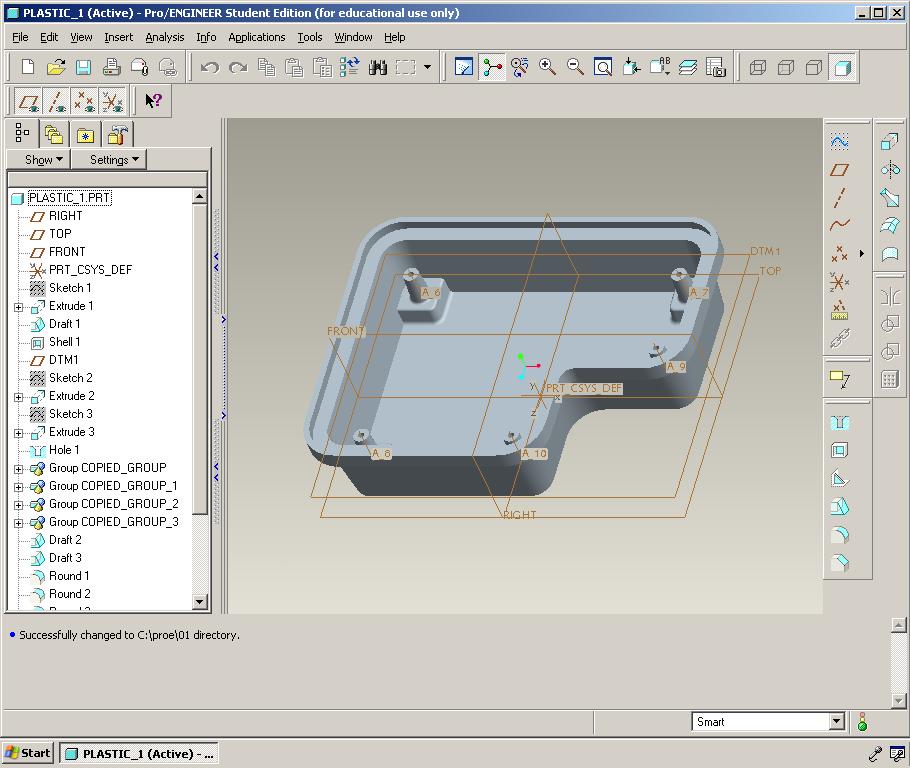Viewport: 910px width, 768px height.
Task: Toggle datum axes display
Action: (x=57, y=101)
